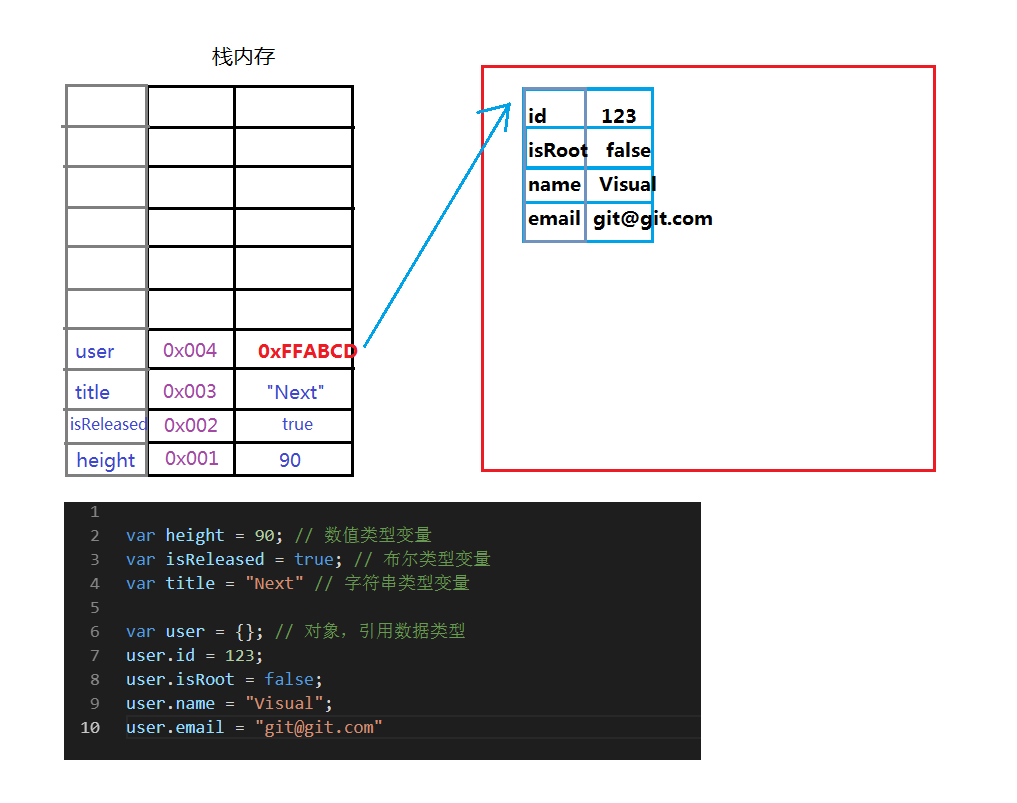The image size is (1017, 803).
Task: Click the isRoot row showing false
Action: [x=588, y=149]
